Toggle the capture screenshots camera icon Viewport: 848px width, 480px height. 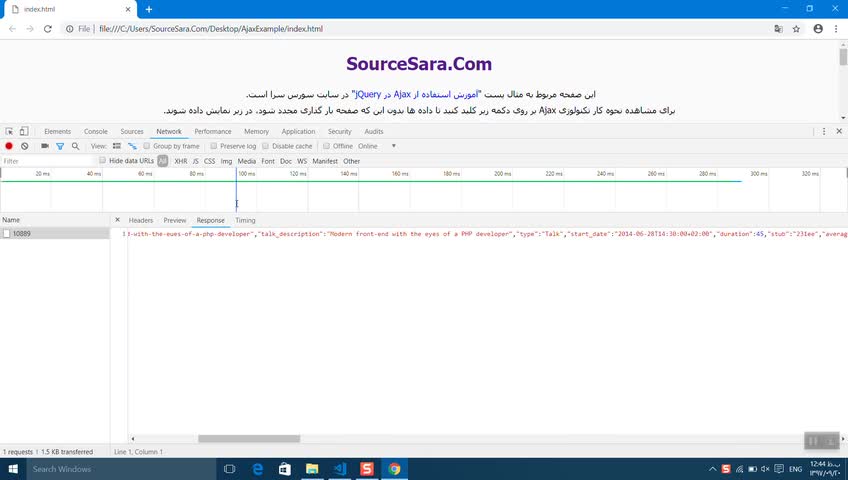click(45, 146)
